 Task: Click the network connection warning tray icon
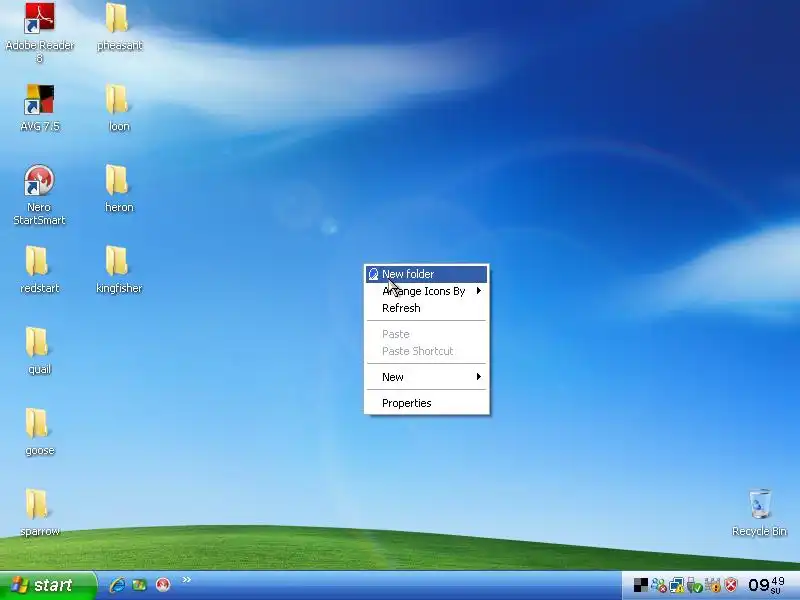[x=677, y=585]
